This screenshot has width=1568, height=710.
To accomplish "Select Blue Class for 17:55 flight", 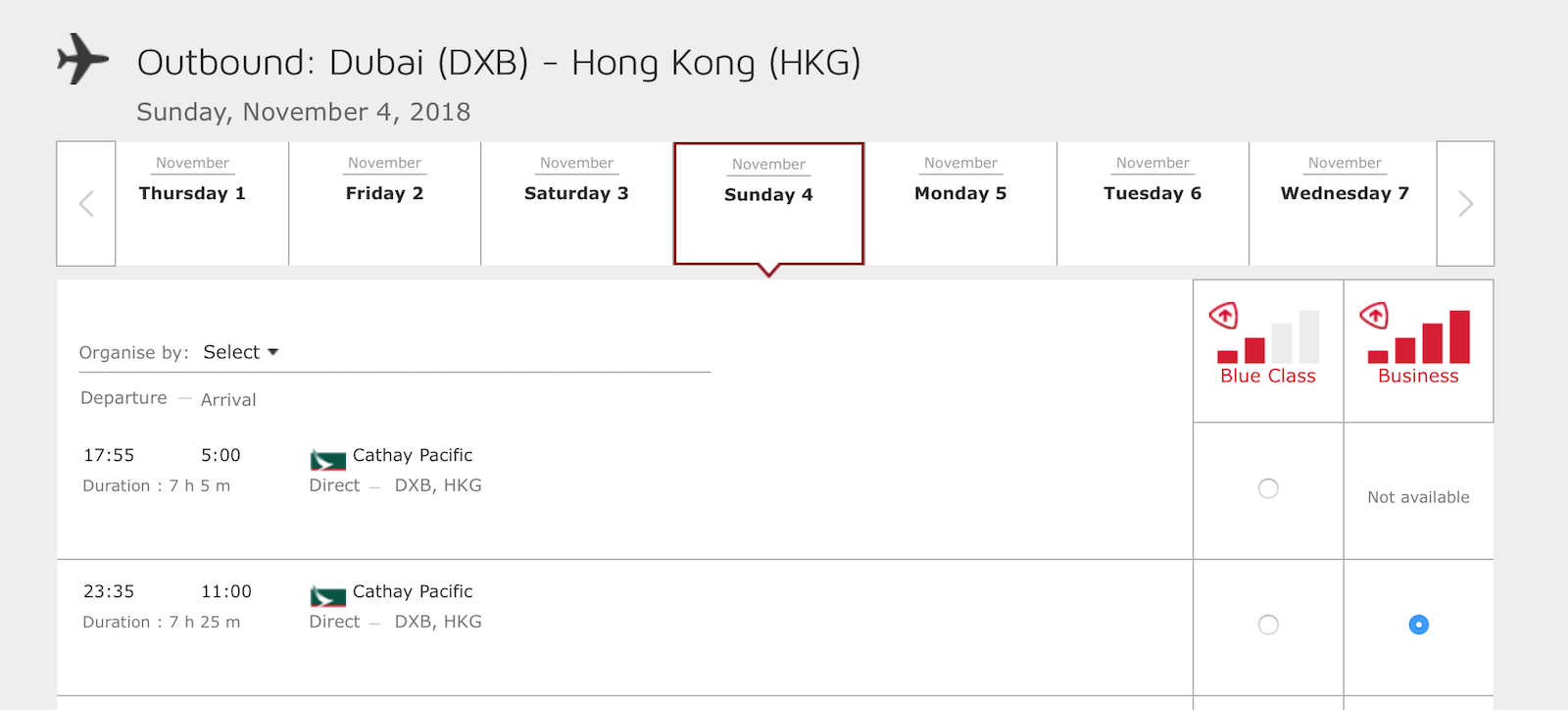I will [x=1268, y=488].
